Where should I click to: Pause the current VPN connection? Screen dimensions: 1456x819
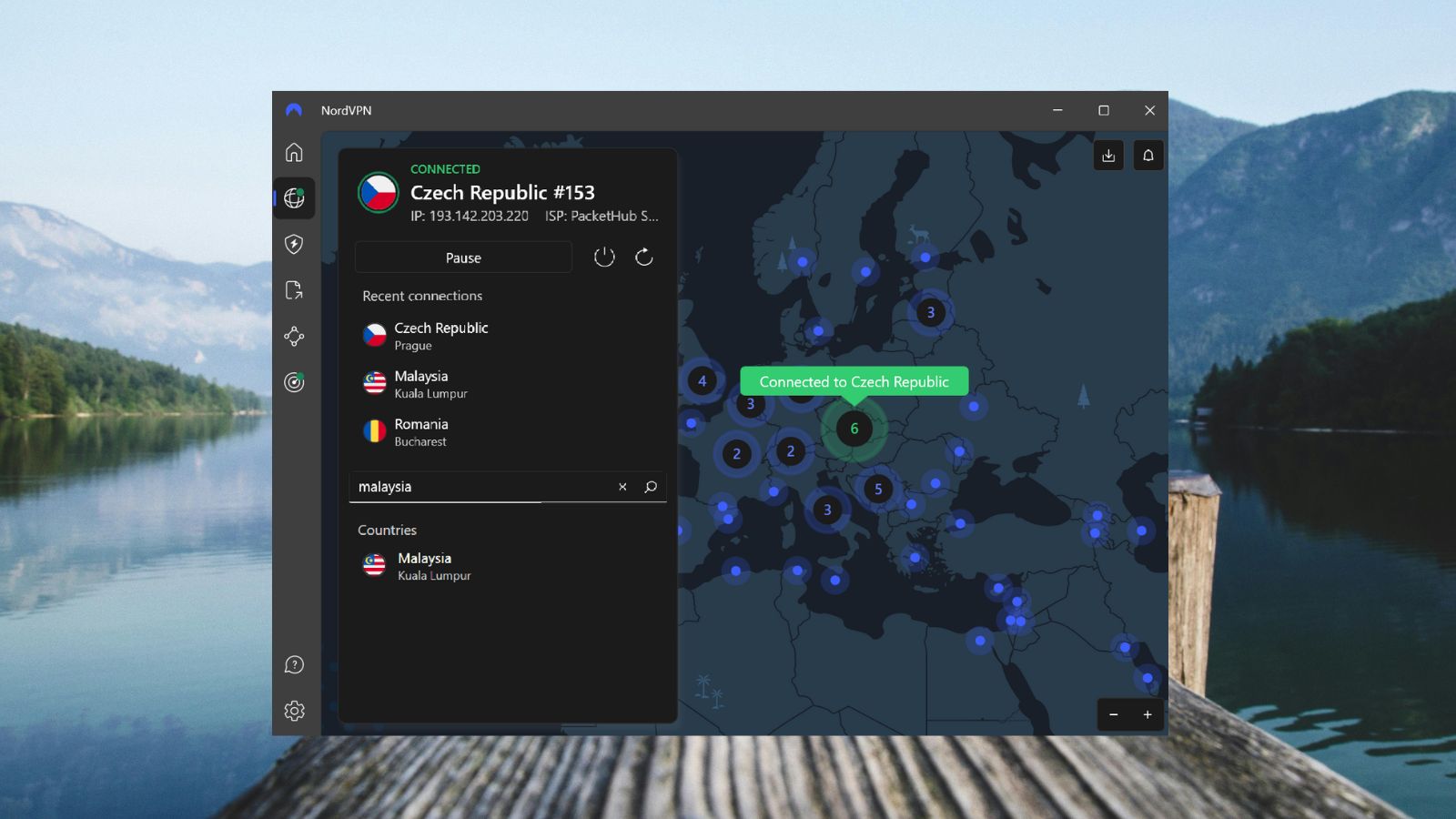(x=463, y=258)
